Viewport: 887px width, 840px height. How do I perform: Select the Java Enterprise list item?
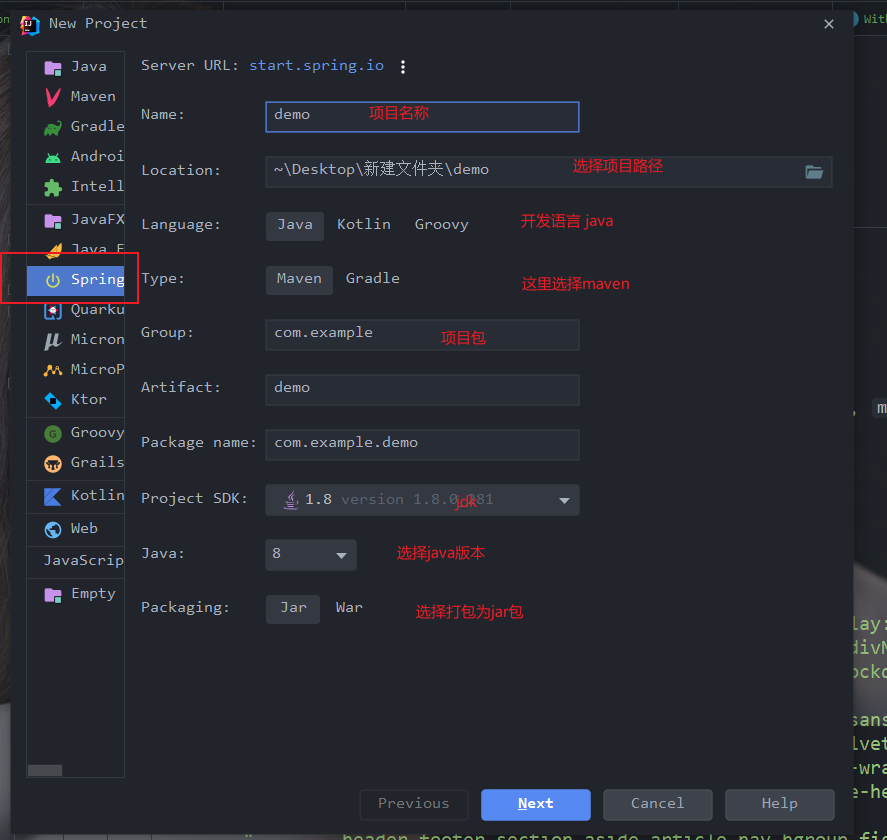[x=76, y=249]
